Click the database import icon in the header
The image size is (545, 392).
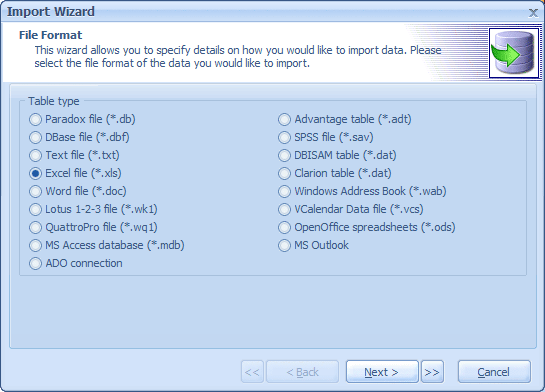pyautogui.click(x=514, y=53)
